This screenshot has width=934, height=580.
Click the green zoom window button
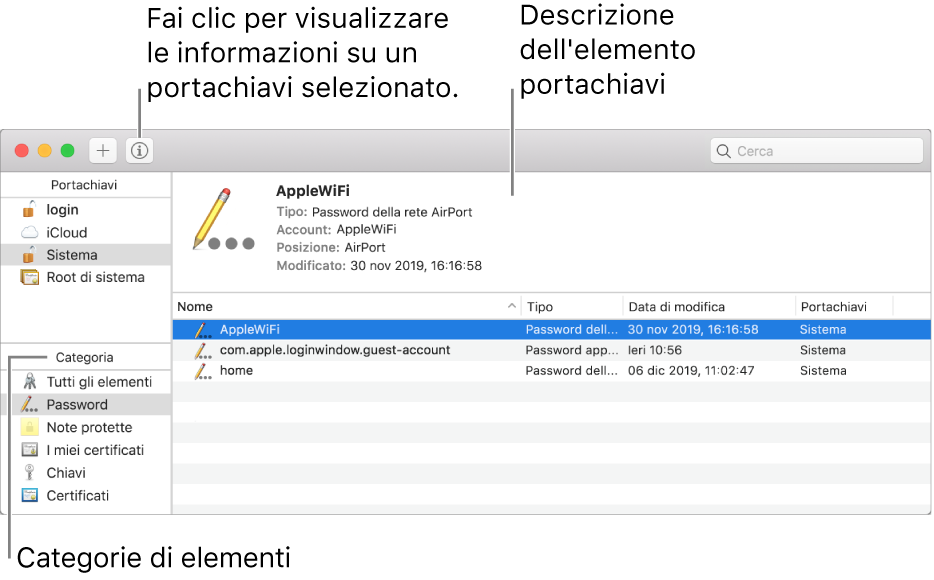pyautogui.click(x=67, y=151)
